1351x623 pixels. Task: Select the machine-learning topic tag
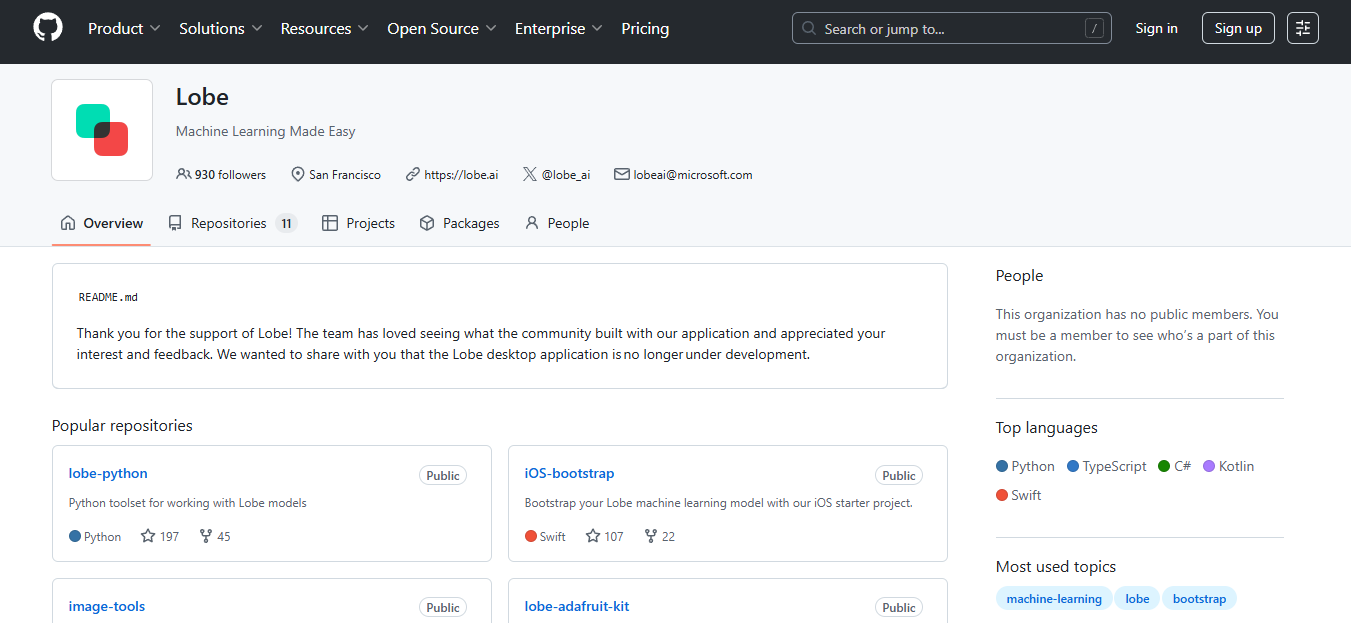[x=1054, y=598]
